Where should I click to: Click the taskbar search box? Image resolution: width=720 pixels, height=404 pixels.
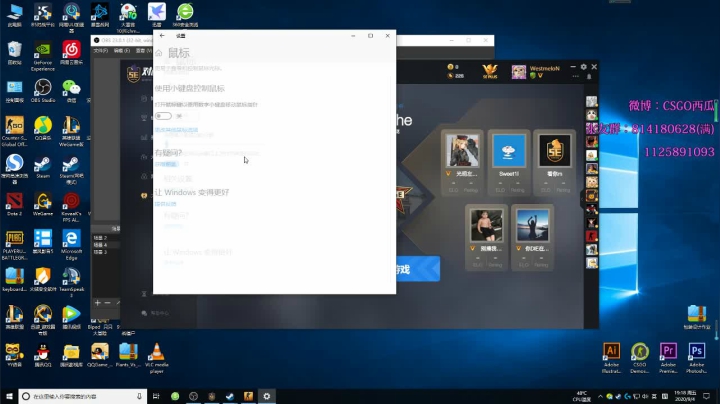point(83,396)
